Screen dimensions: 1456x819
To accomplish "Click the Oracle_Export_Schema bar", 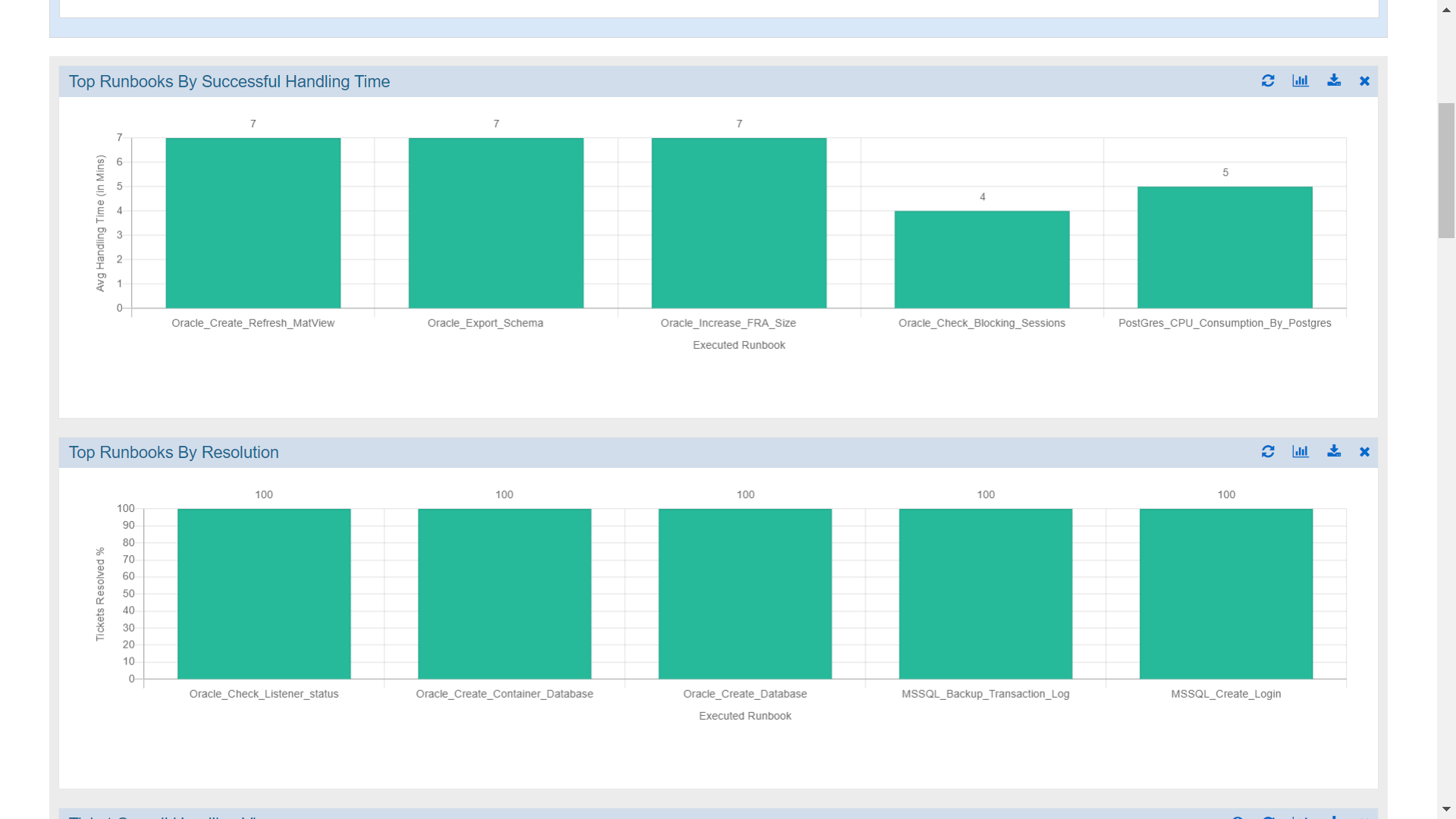I will pos(496,223).
